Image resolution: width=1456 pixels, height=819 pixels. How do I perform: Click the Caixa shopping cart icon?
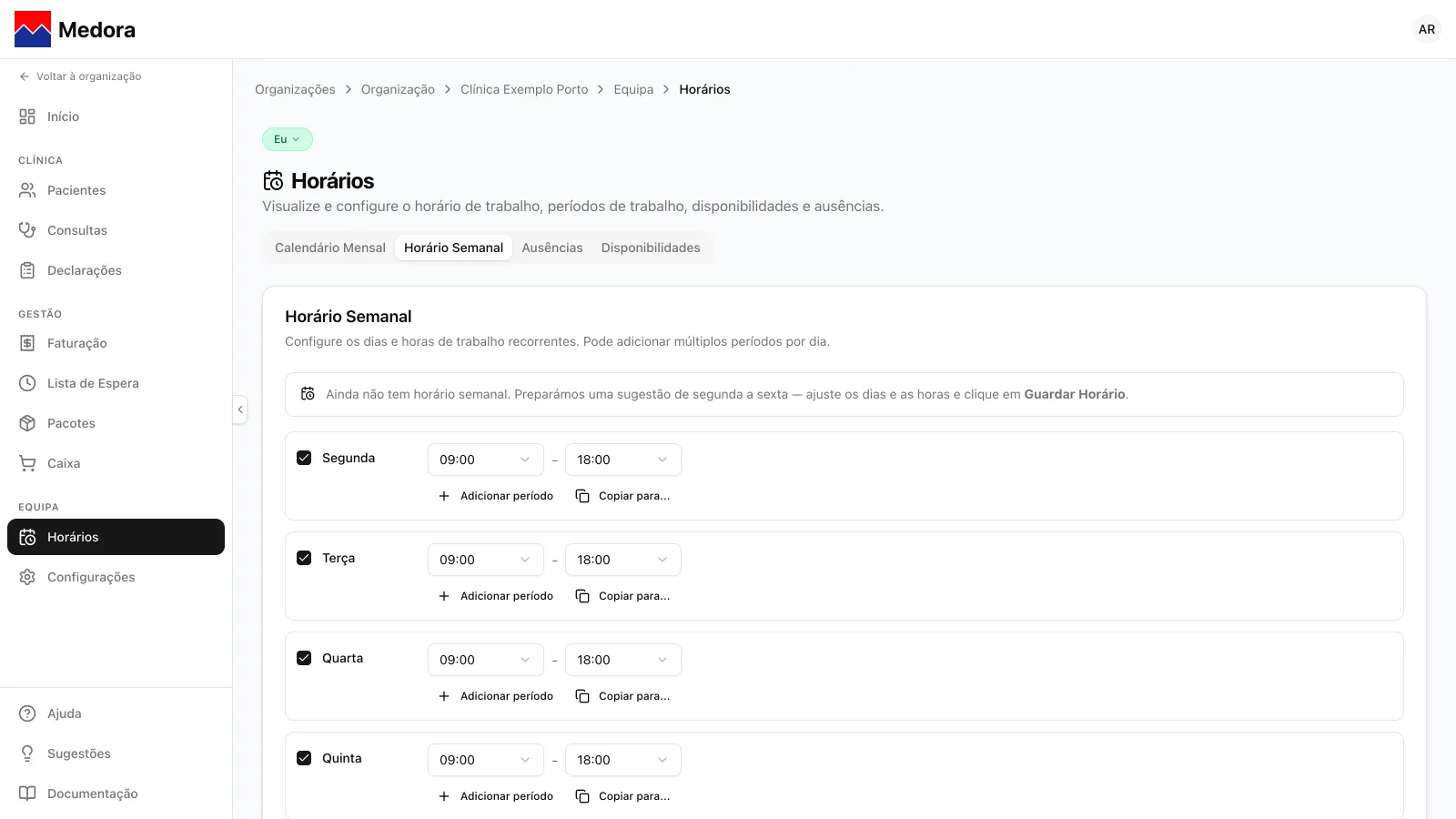click(x=27, y=463)
